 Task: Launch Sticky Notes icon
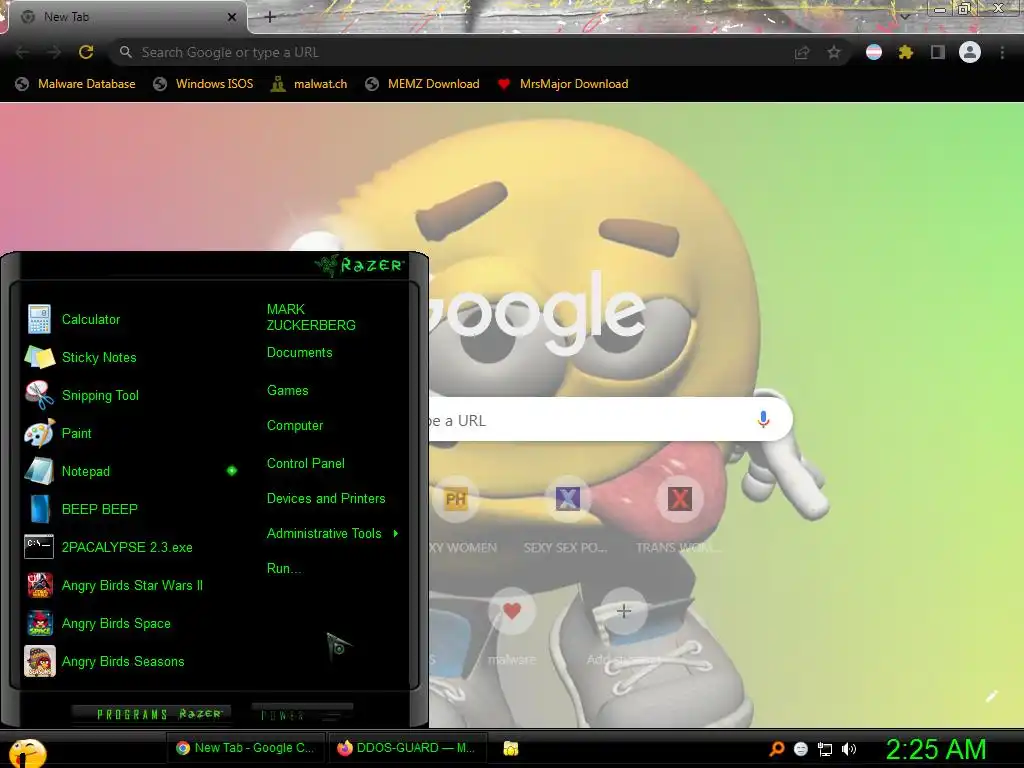click(x=39, y=357)
